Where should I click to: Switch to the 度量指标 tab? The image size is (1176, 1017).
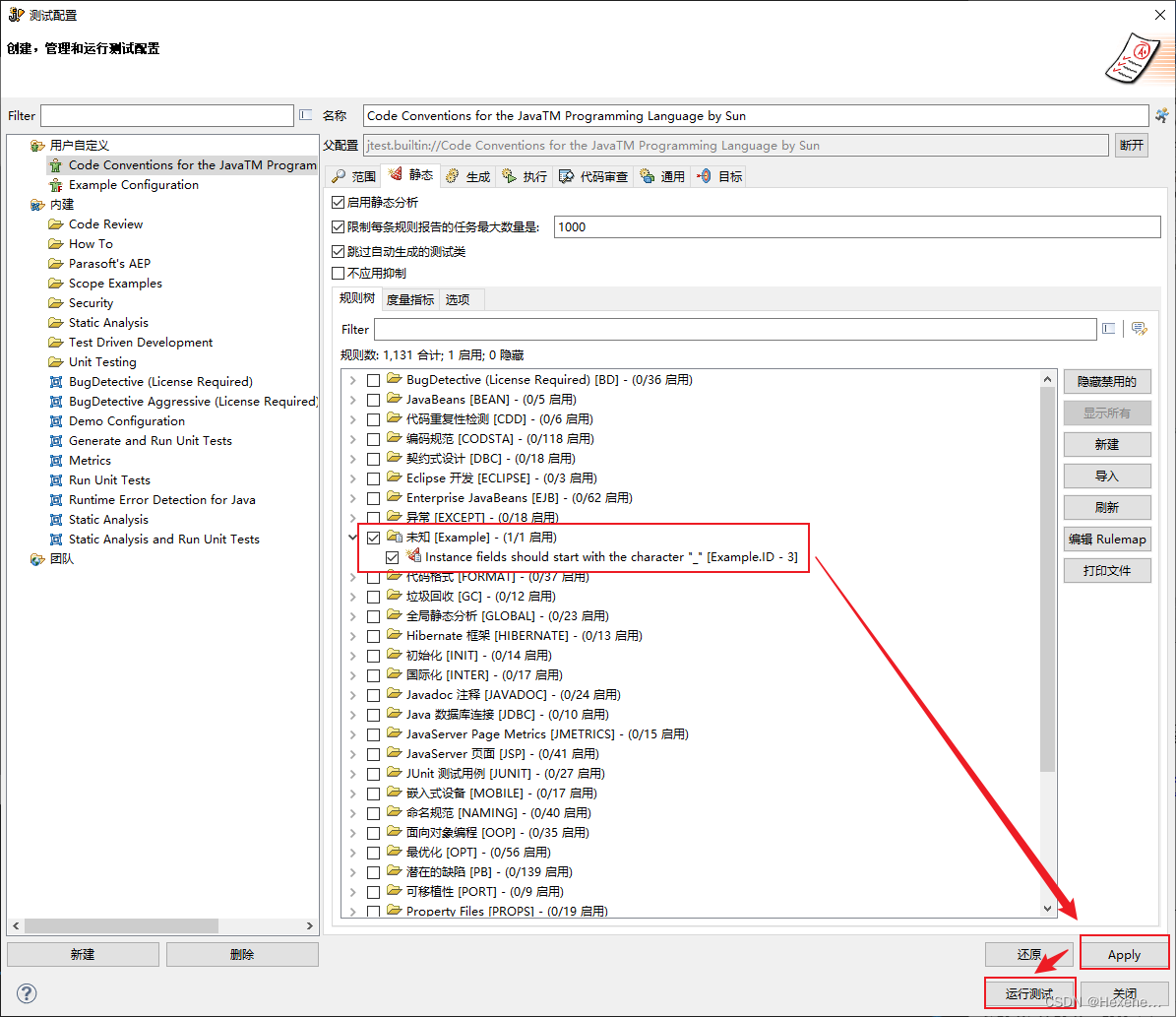click(x=409, y=298)
